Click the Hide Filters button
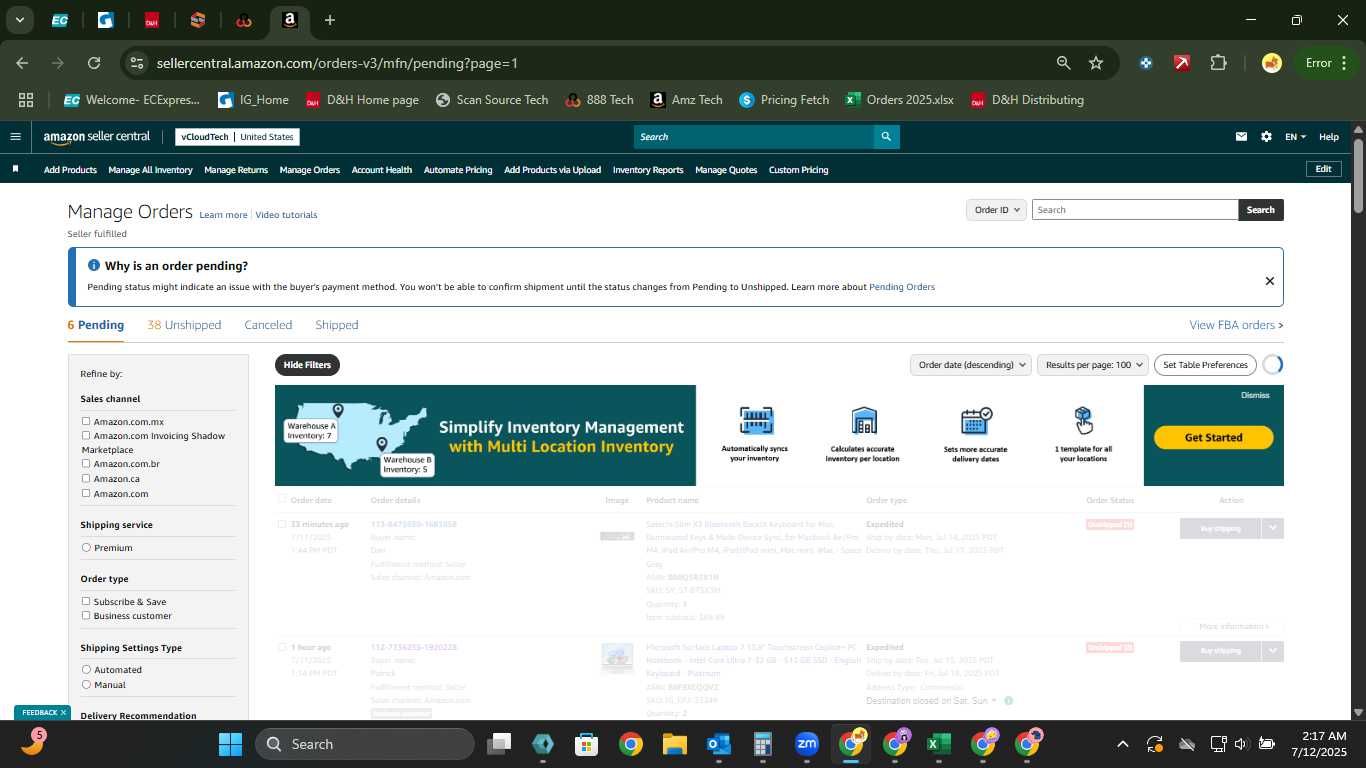The width and height of the screenshot is (1366, 768). [307, 365]
